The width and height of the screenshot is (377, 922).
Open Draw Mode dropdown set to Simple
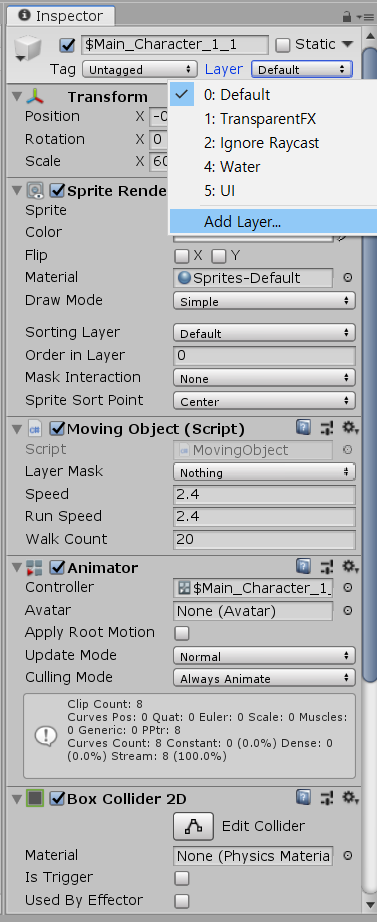point(264,301)
